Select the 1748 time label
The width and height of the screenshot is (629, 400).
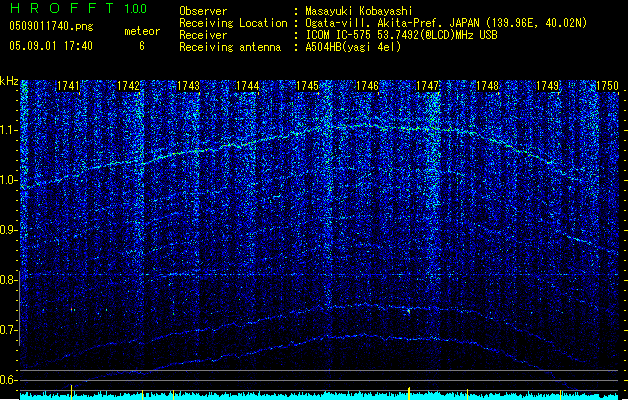[487, 87]
